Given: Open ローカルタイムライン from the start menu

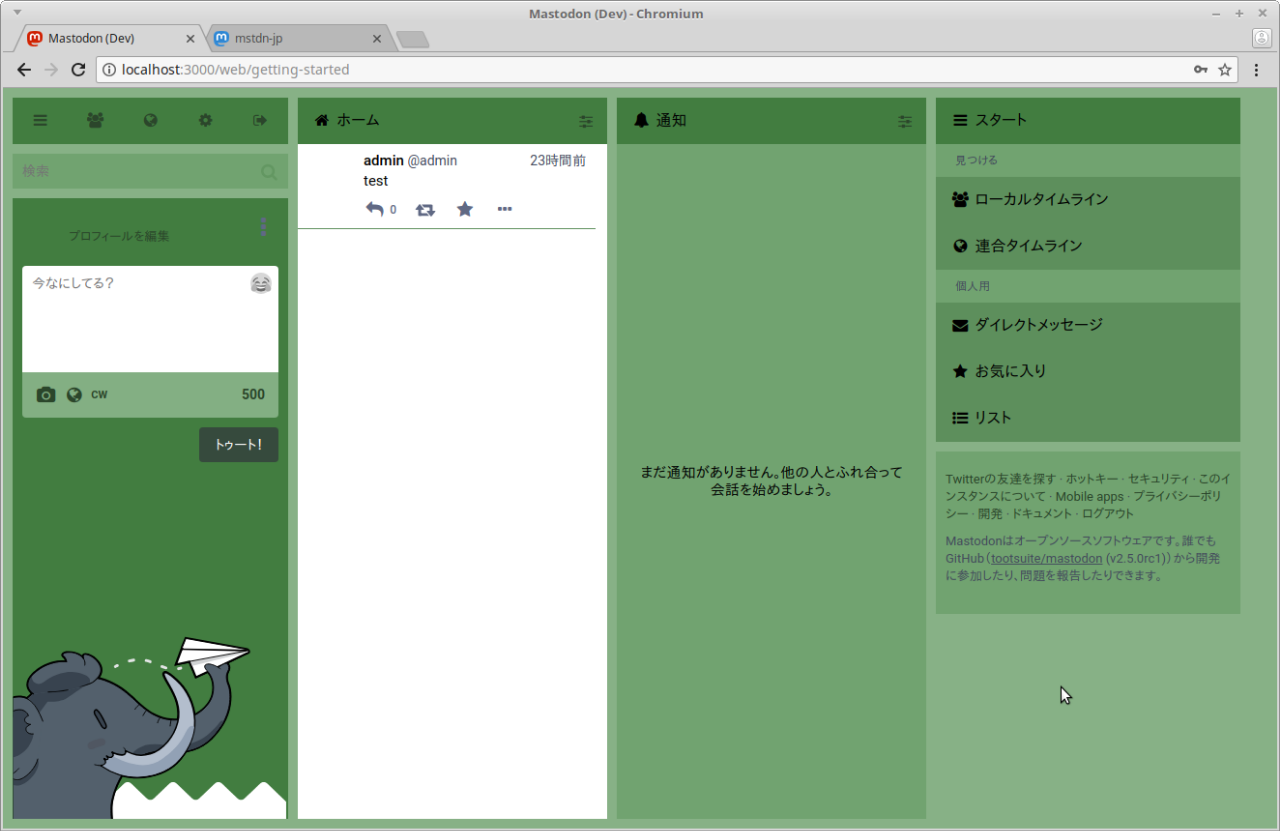Looking at the screenshot, I should [1041, 199].
